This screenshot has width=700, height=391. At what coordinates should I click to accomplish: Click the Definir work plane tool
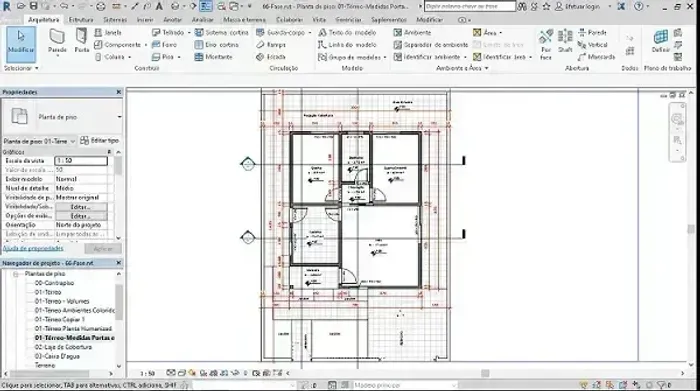click(661, 41)
